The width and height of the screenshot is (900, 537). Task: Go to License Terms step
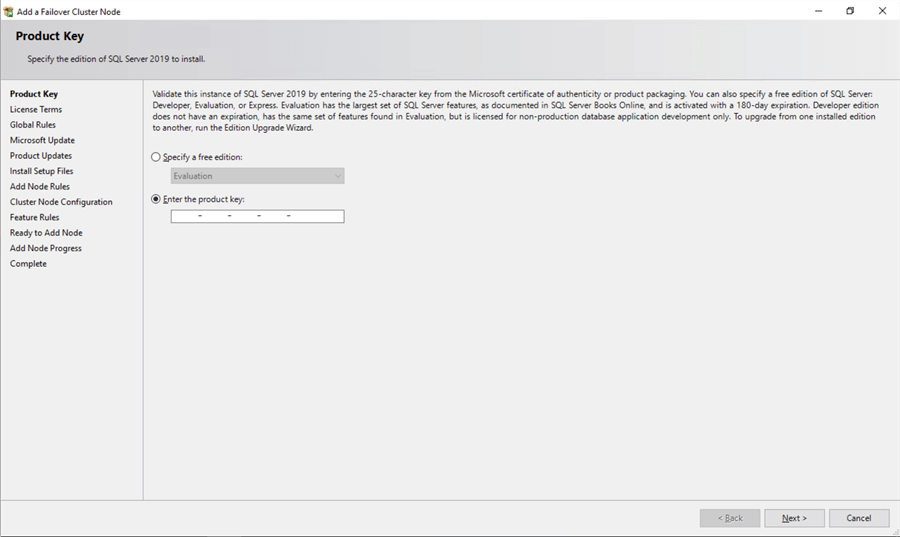point(36,110)
